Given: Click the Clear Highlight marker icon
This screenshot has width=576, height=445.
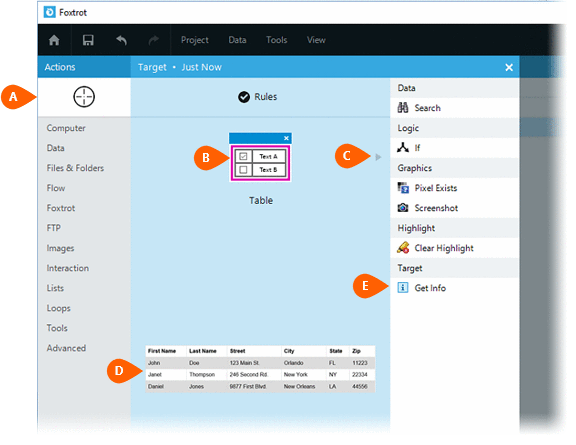Looking at the screenshot, I should click(x=403, y=248).
